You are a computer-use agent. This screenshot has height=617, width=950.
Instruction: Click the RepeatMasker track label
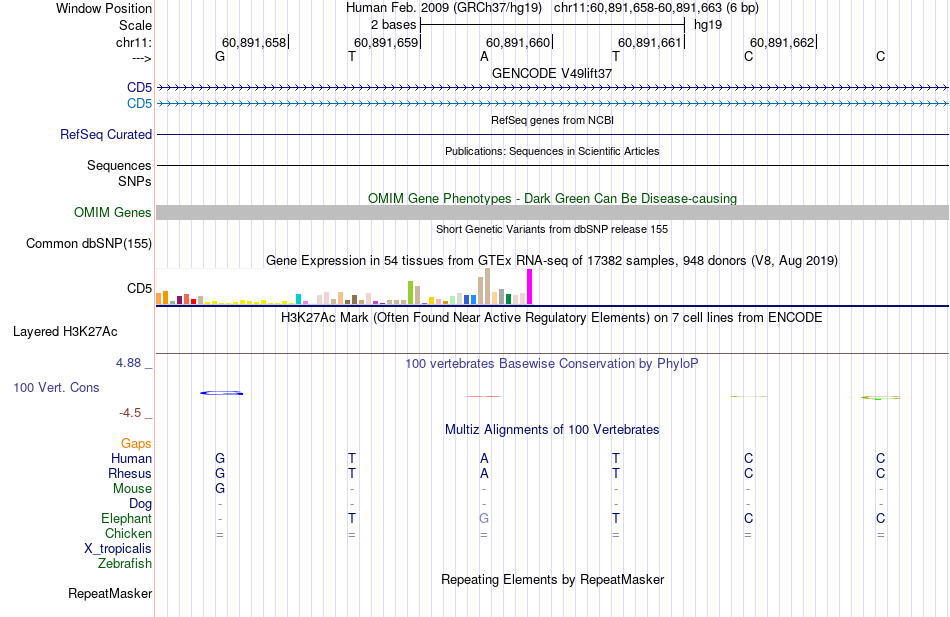pos(110,593)
